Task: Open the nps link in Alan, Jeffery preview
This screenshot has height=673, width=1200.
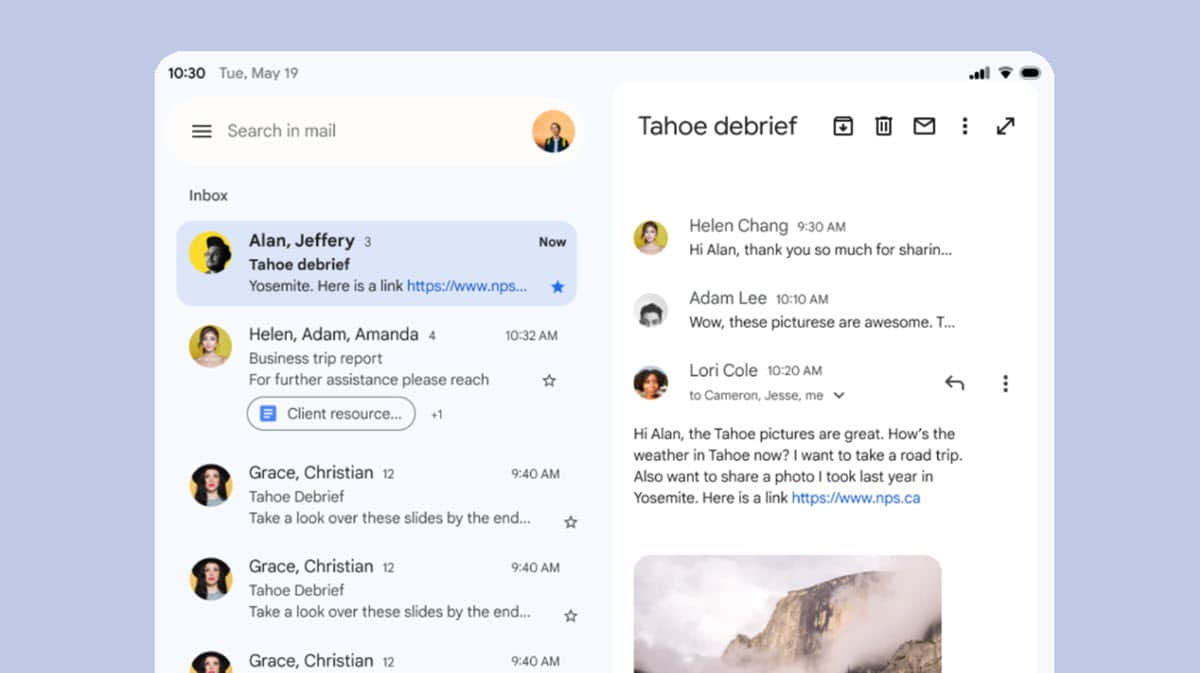Action: click(467, 286)
